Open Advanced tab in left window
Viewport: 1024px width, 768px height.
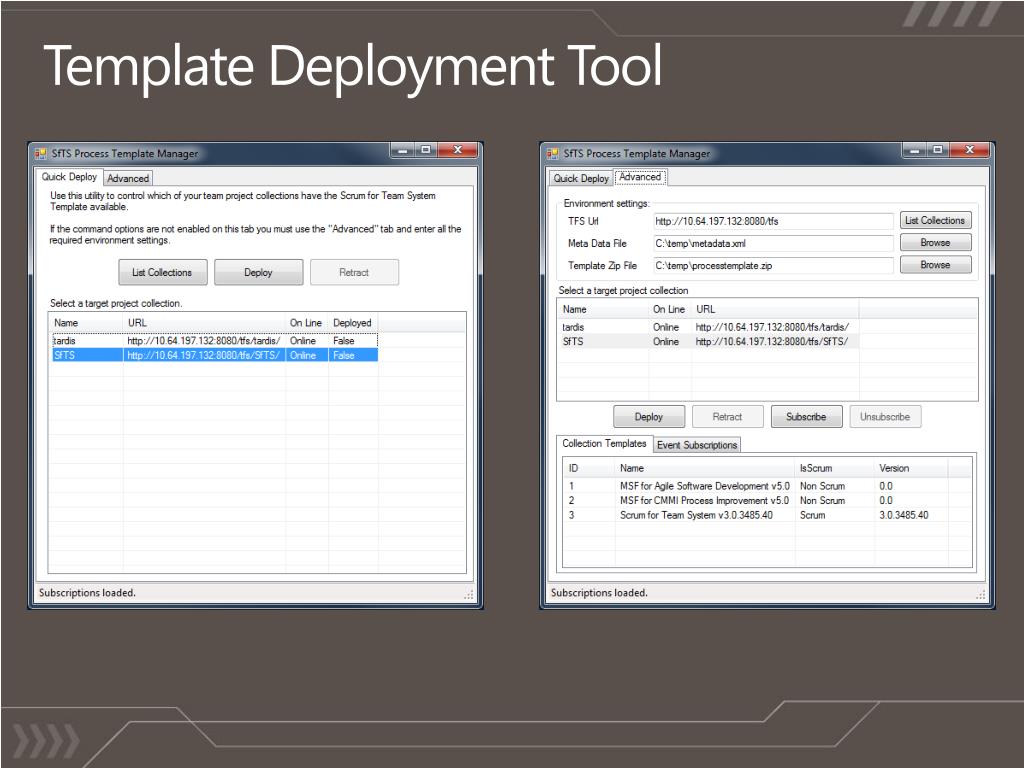click(x=128, y=178)
